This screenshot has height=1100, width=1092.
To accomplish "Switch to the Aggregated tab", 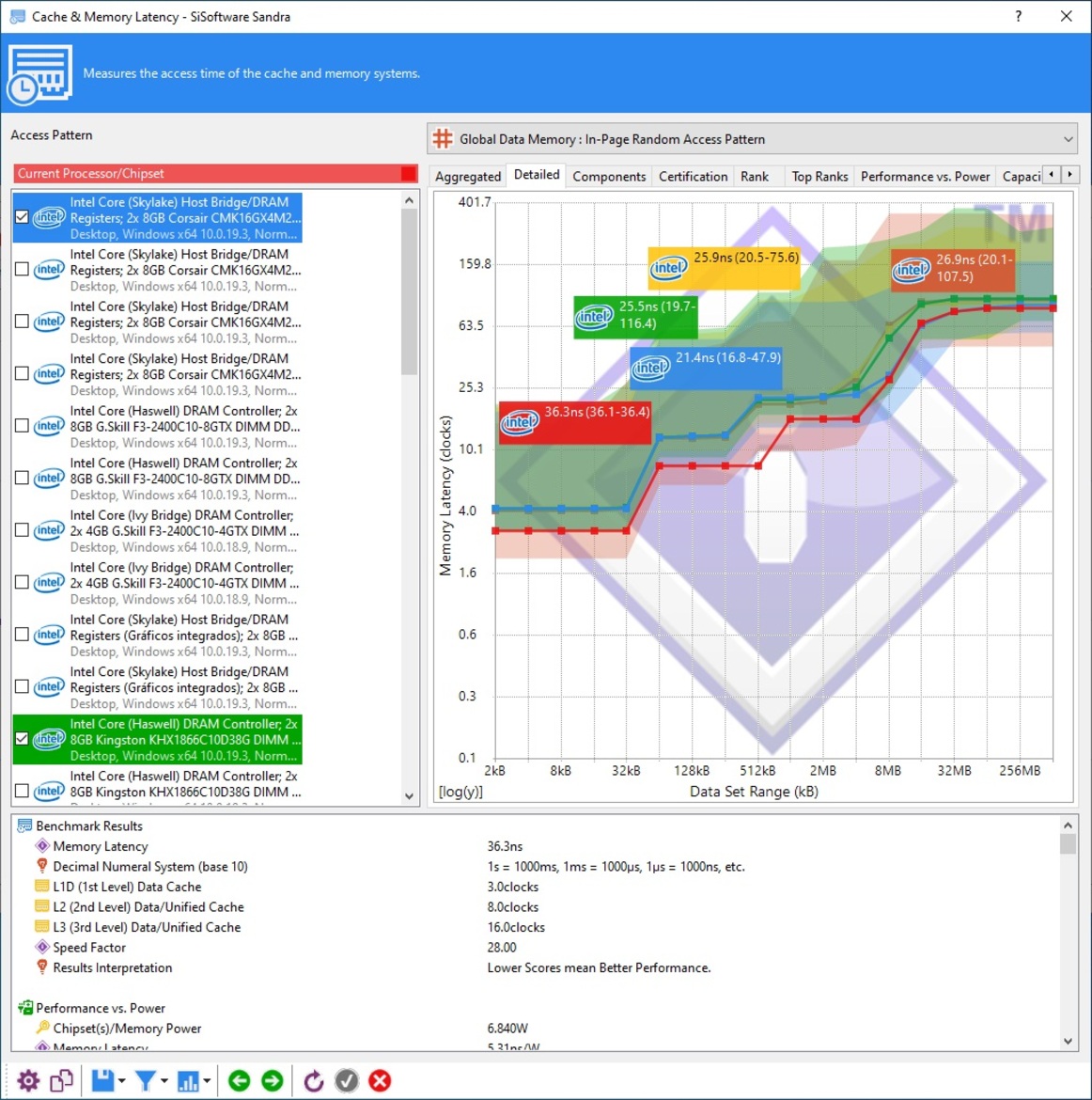I will 468,177.
